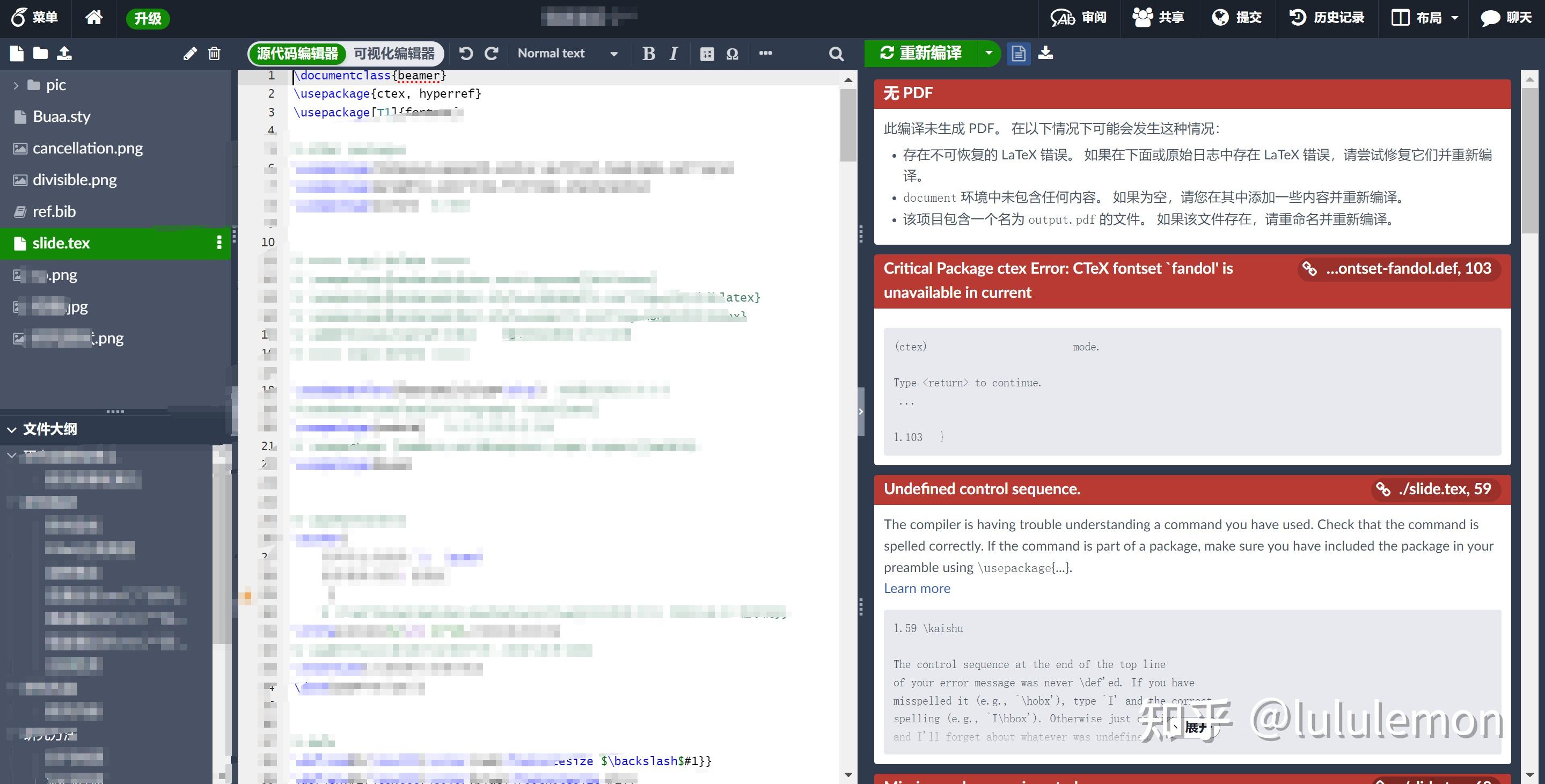Click the rename pencil icon
Viewport: 1545px width, 784px height.
(189, 54)
